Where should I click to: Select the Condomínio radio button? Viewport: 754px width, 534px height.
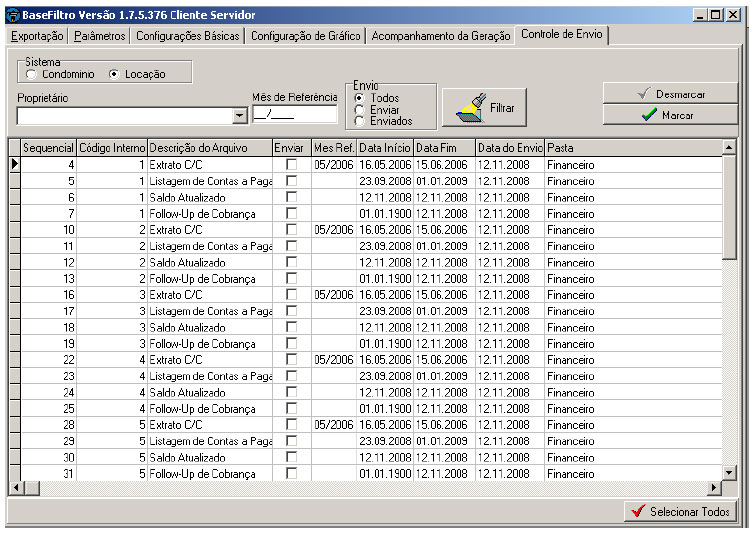pyautogui.click(x=31, y=75)
